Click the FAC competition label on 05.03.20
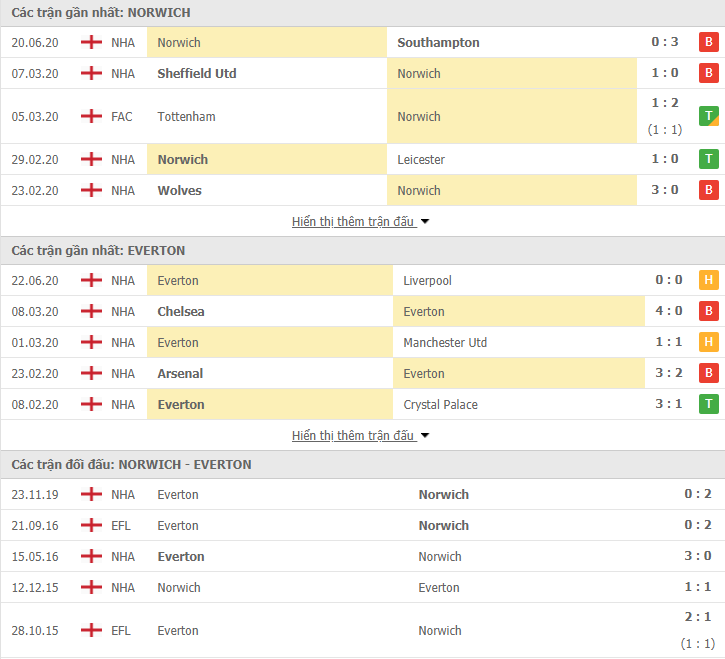Screen dimensions: 725x659 coord(122,116)
